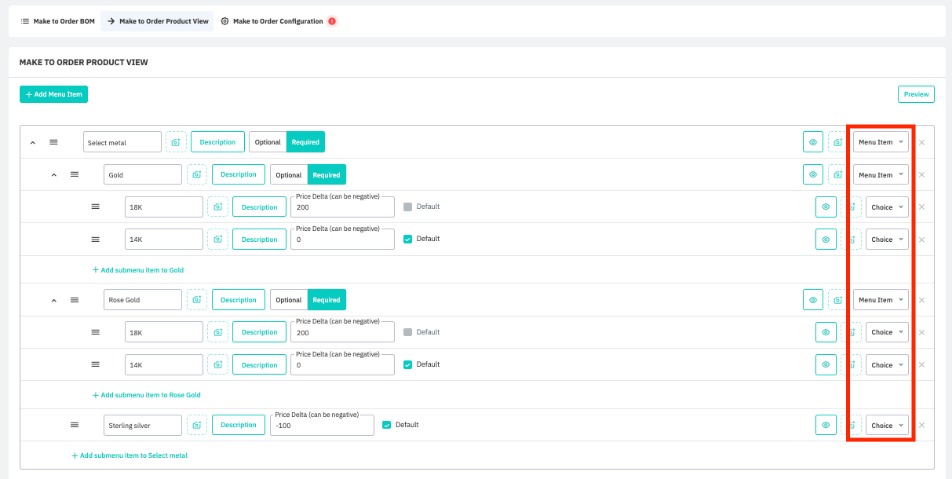Click the Add Menu Item button
Image resolution: width=952 pixels, height=479 pixels.
[x=54, y=94]
